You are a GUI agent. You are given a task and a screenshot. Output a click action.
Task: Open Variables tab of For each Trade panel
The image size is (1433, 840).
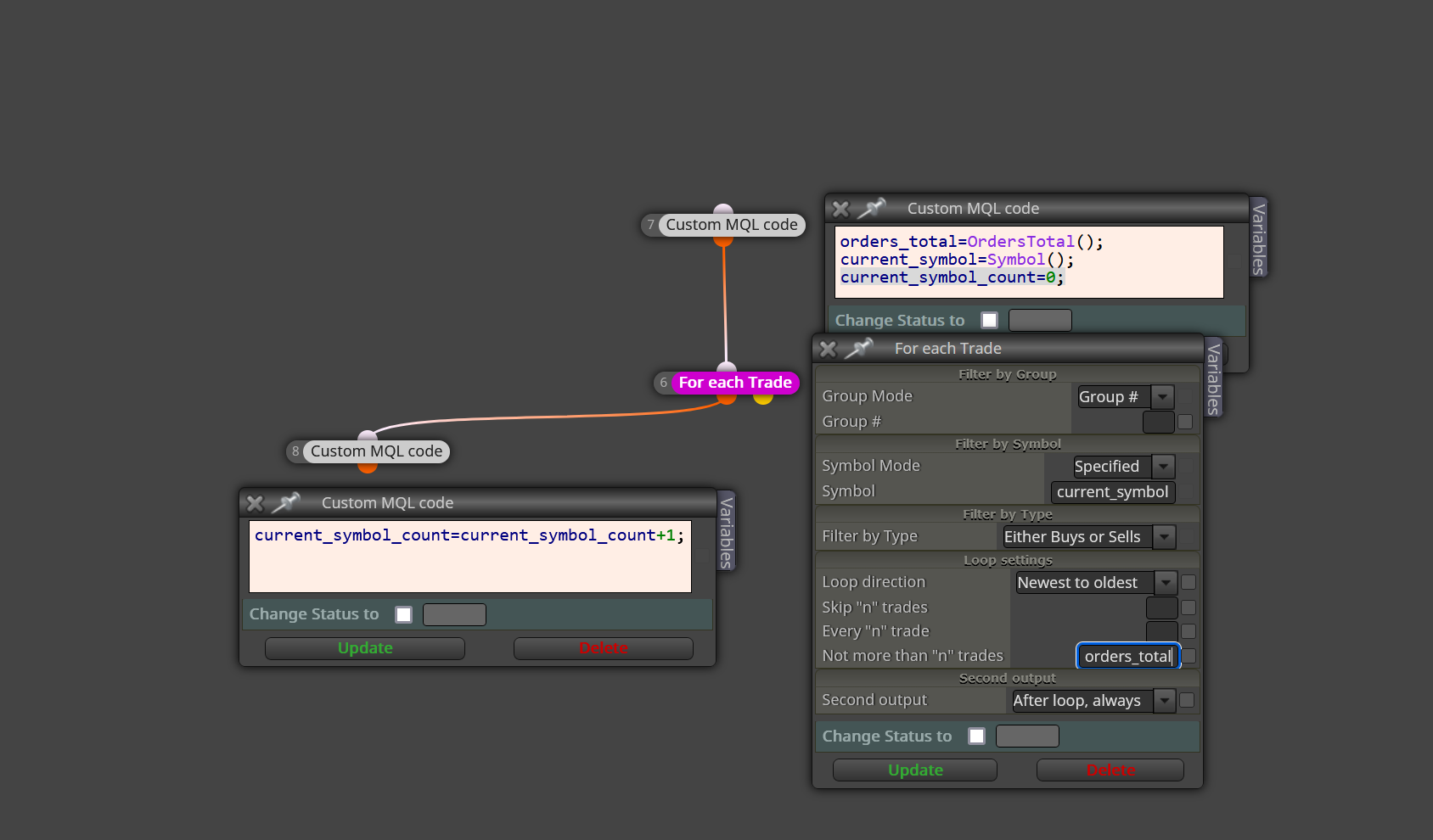tap(1214, 379)
